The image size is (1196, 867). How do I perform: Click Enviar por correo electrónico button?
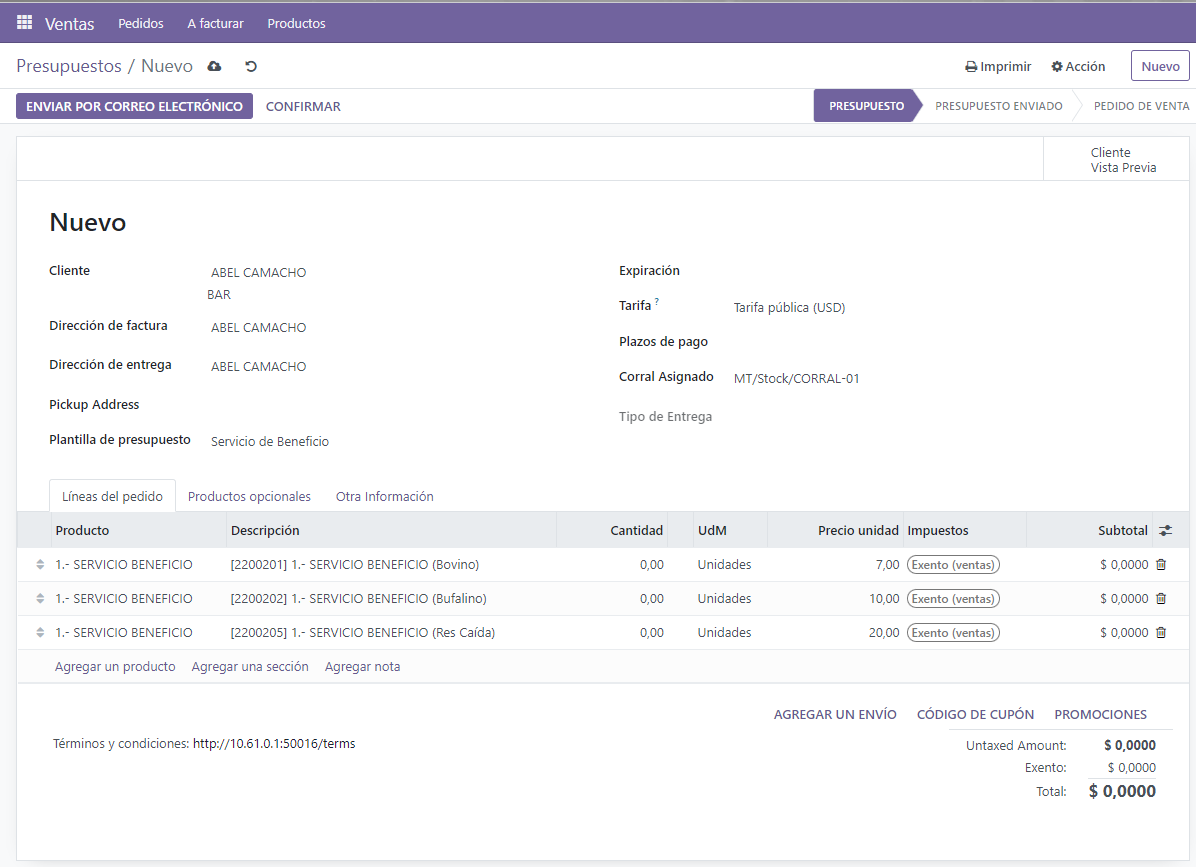coord(134,106)
